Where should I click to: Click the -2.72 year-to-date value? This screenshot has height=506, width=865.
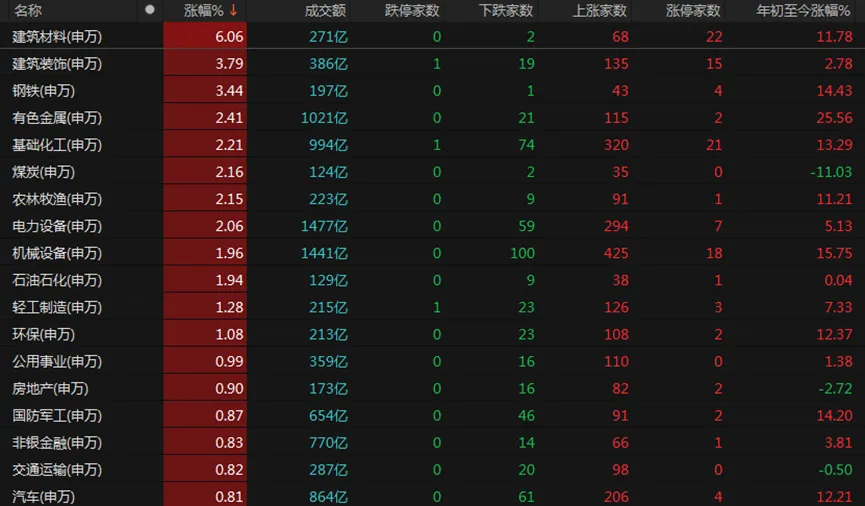click(x=835, y=388)
